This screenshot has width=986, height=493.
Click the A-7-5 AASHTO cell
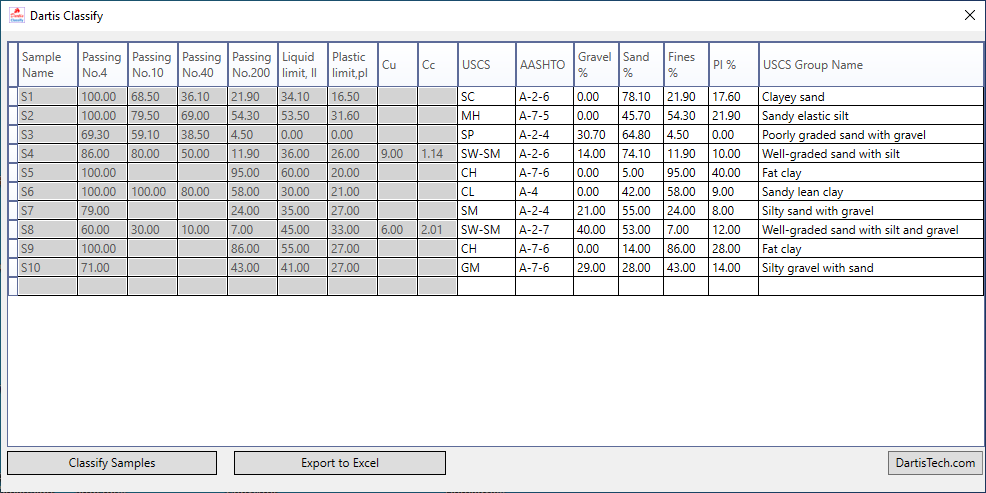pyautogui.click(x=545, y=116)
